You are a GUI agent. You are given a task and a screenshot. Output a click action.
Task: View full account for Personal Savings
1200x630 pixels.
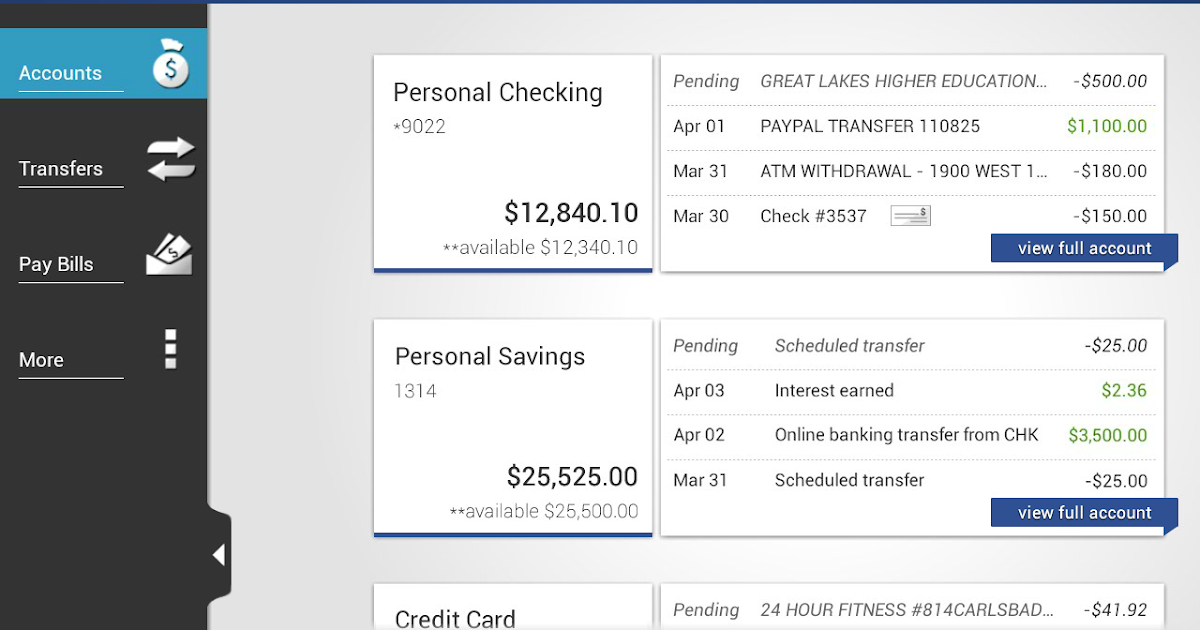click(x=1084, y=513)
